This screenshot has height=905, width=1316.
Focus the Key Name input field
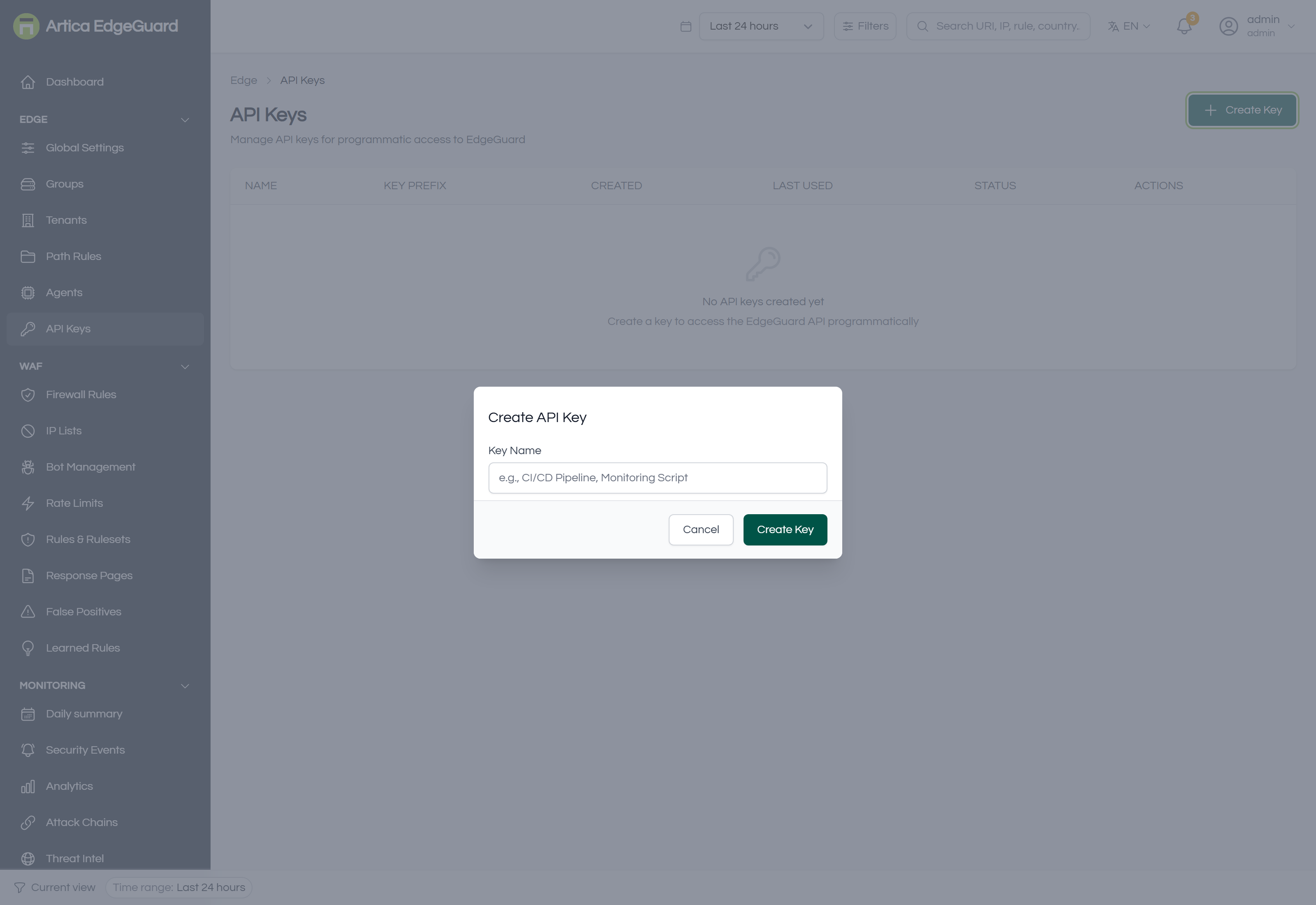(x=658, y=478)
